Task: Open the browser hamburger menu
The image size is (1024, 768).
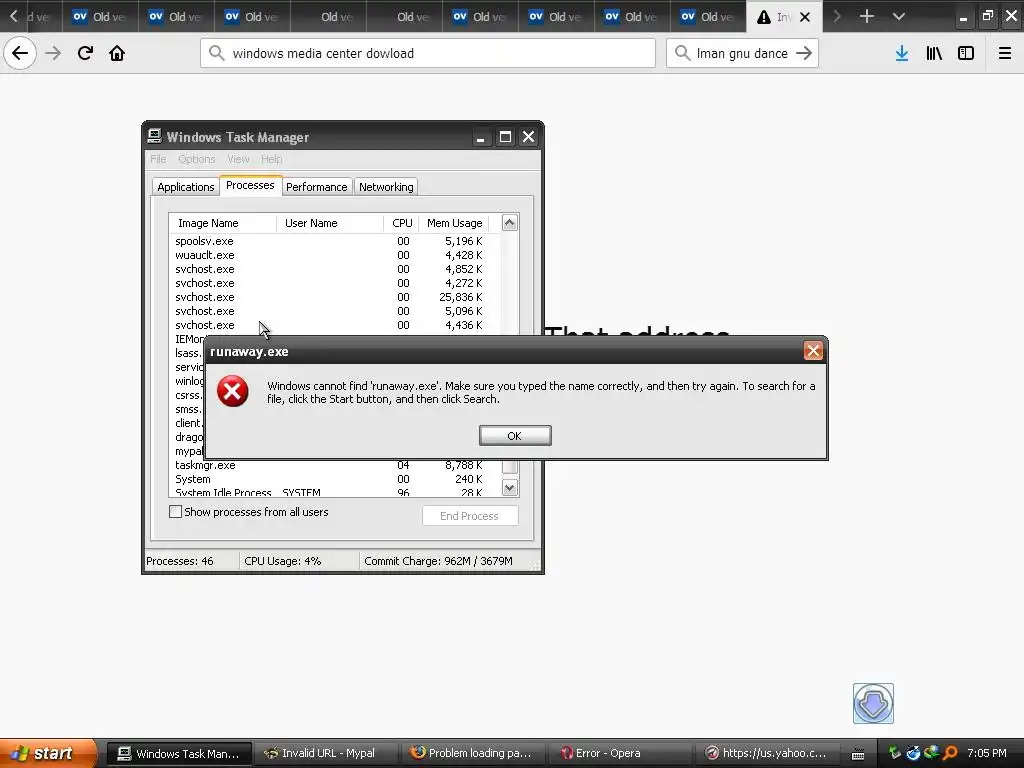Action: coord(1005,53)
